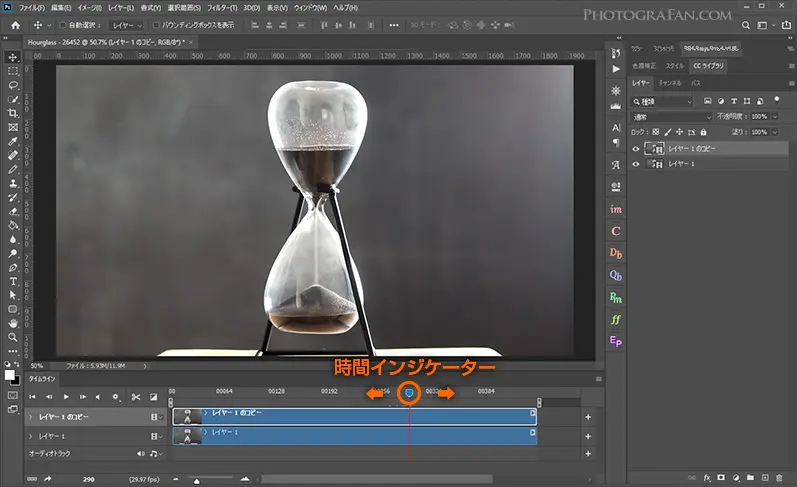The image size is (797, 487).
Task: Select the Horizontal Type tool
Action: point(13,281)
